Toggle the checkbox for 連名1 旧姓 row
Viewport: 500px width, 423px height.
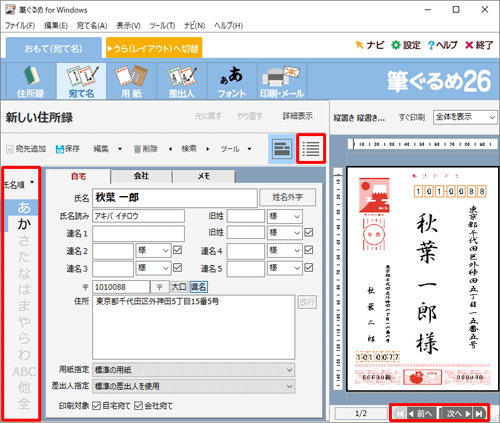click(309, 232)
